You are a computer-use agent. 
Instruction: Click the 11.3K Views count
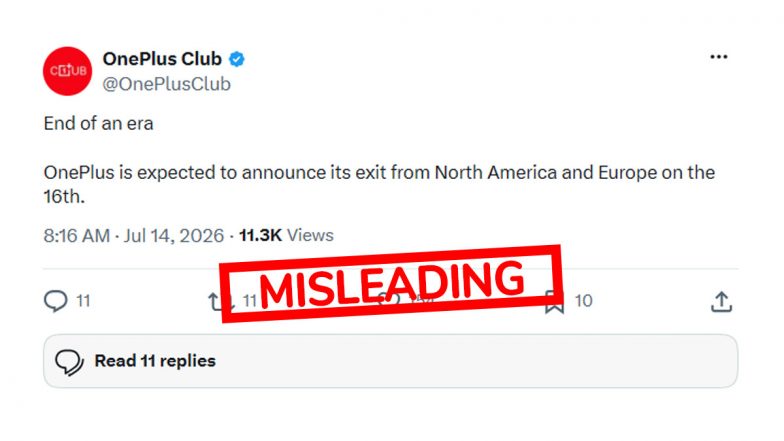point(286,235)
